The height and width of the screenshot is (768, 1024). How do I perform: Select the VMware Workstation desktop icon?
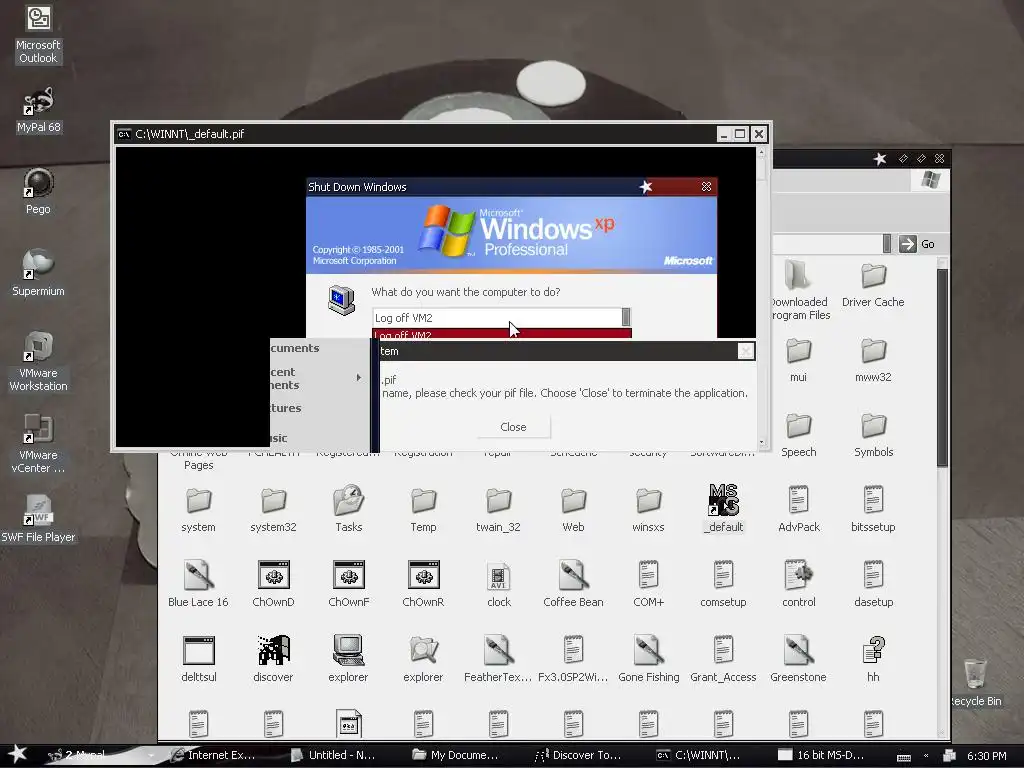[x=38, y=361]
